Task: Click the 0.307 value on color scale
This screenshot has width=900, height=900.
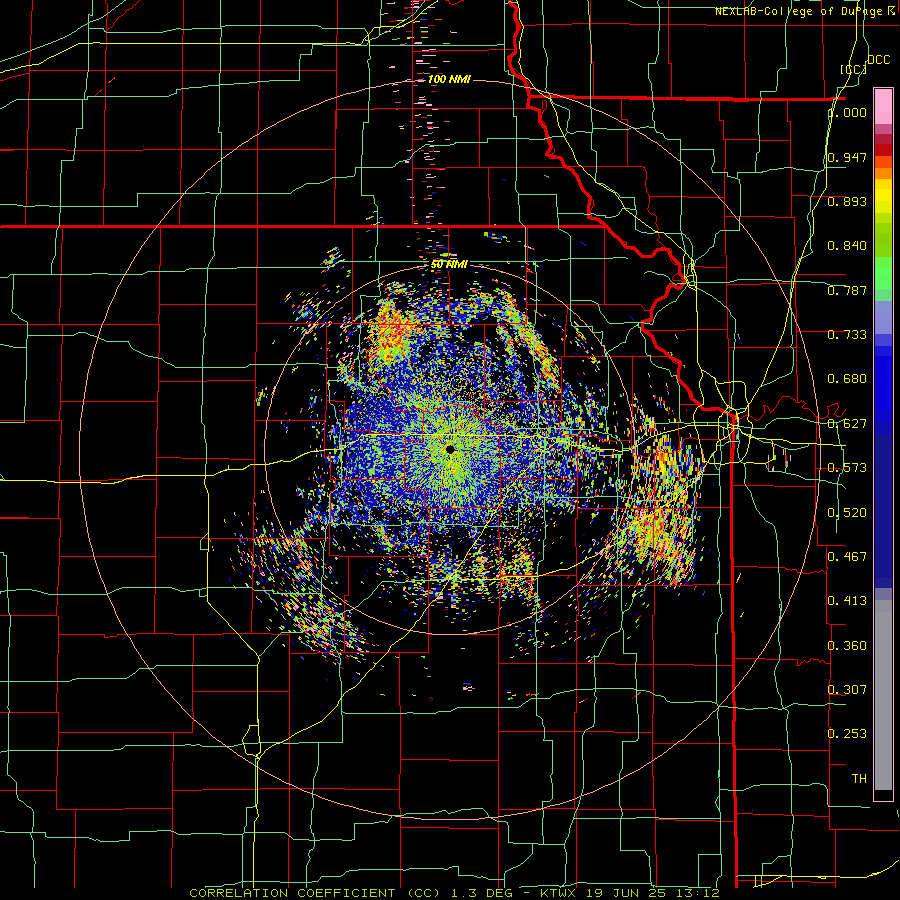Action: point(847,690)
